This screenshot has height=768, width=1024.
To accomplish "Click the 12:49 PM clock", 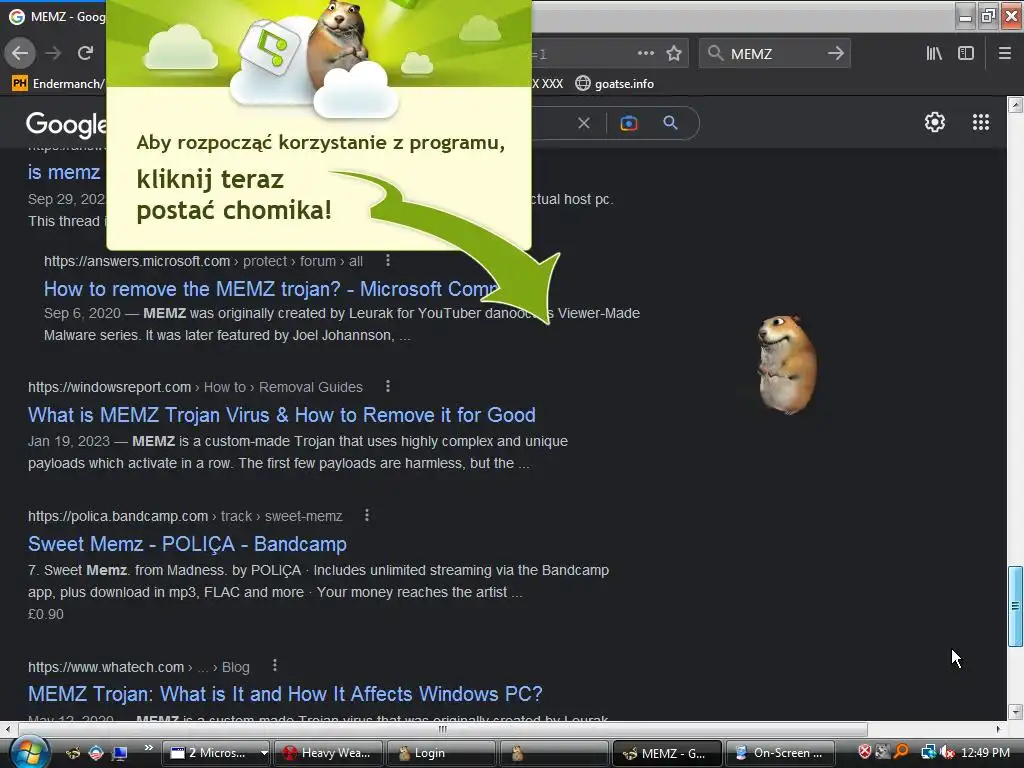I will 985,752.
